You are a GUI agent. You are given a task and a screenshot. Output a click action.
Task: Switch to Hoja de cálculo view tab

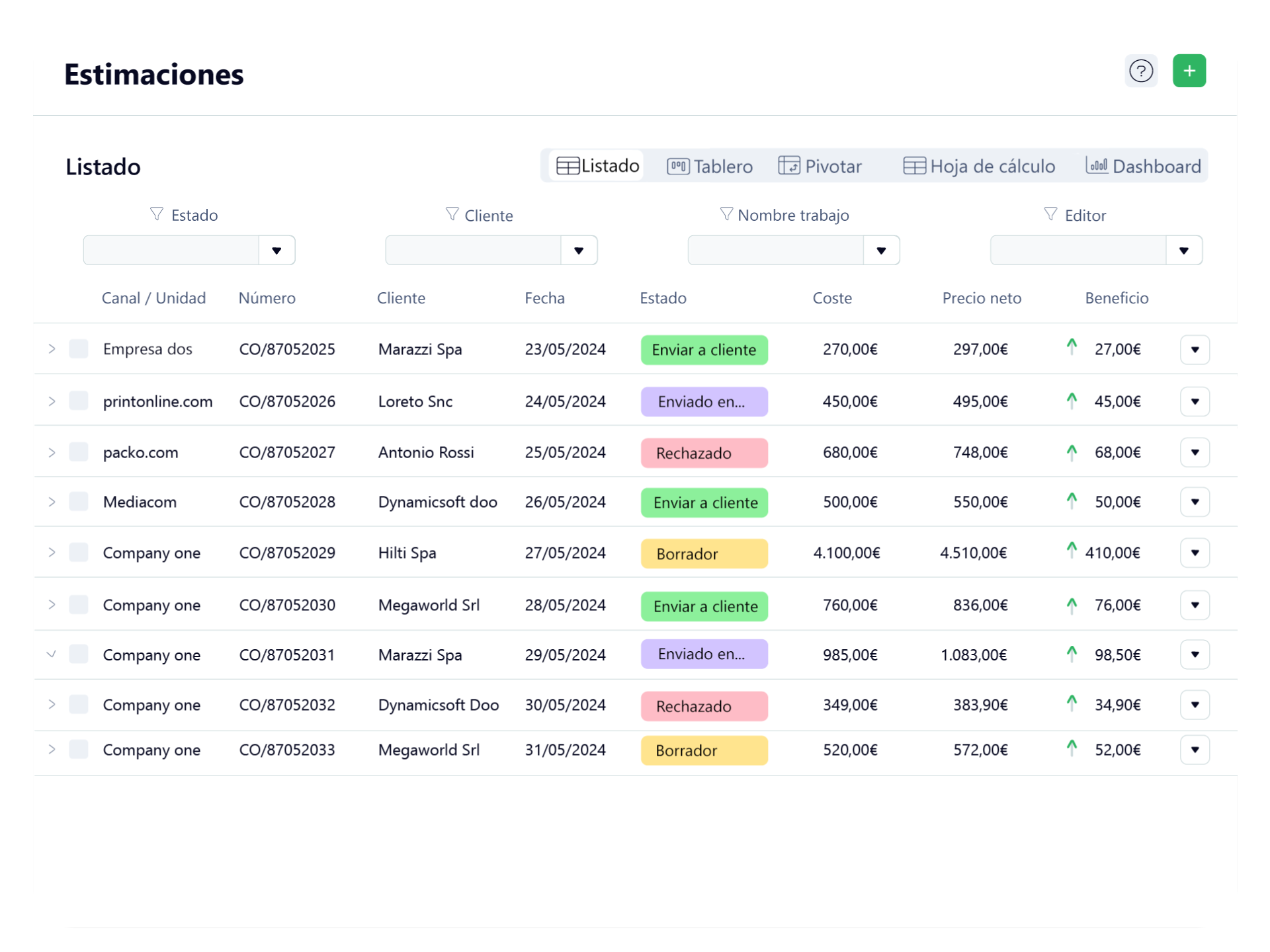pos(979,166)
